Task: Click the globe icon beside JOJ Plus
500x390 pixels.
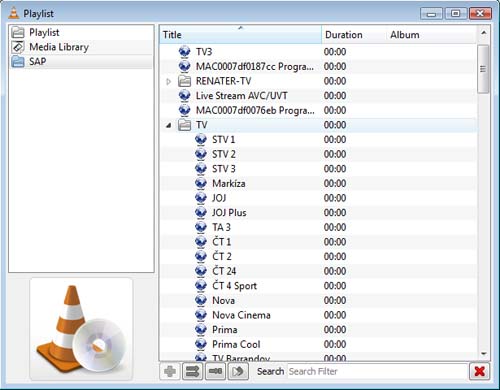Action: (x=201, y=213)
